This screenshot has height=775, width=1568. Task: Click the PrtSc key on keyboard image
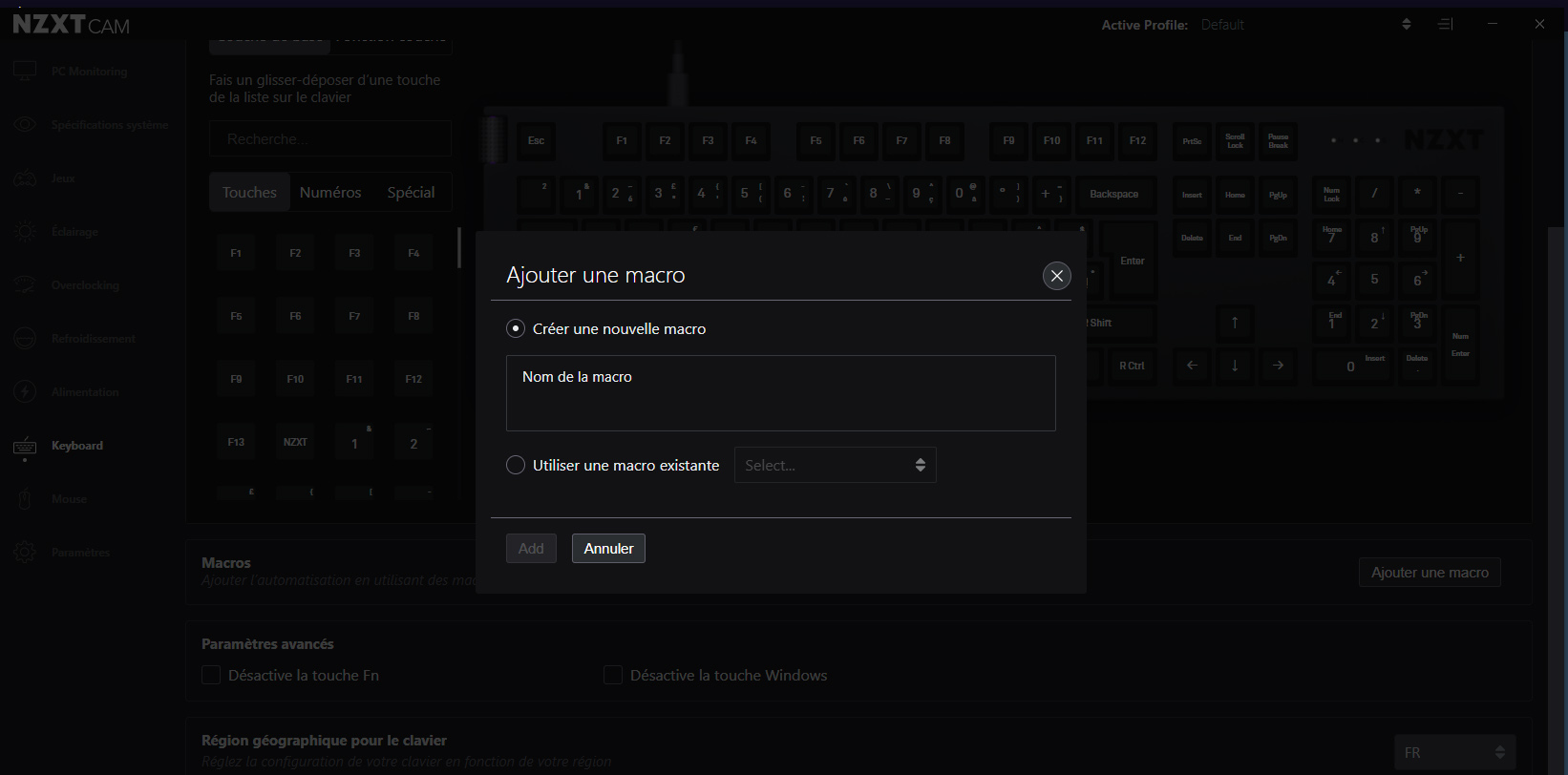click(x=1192, y=140)
